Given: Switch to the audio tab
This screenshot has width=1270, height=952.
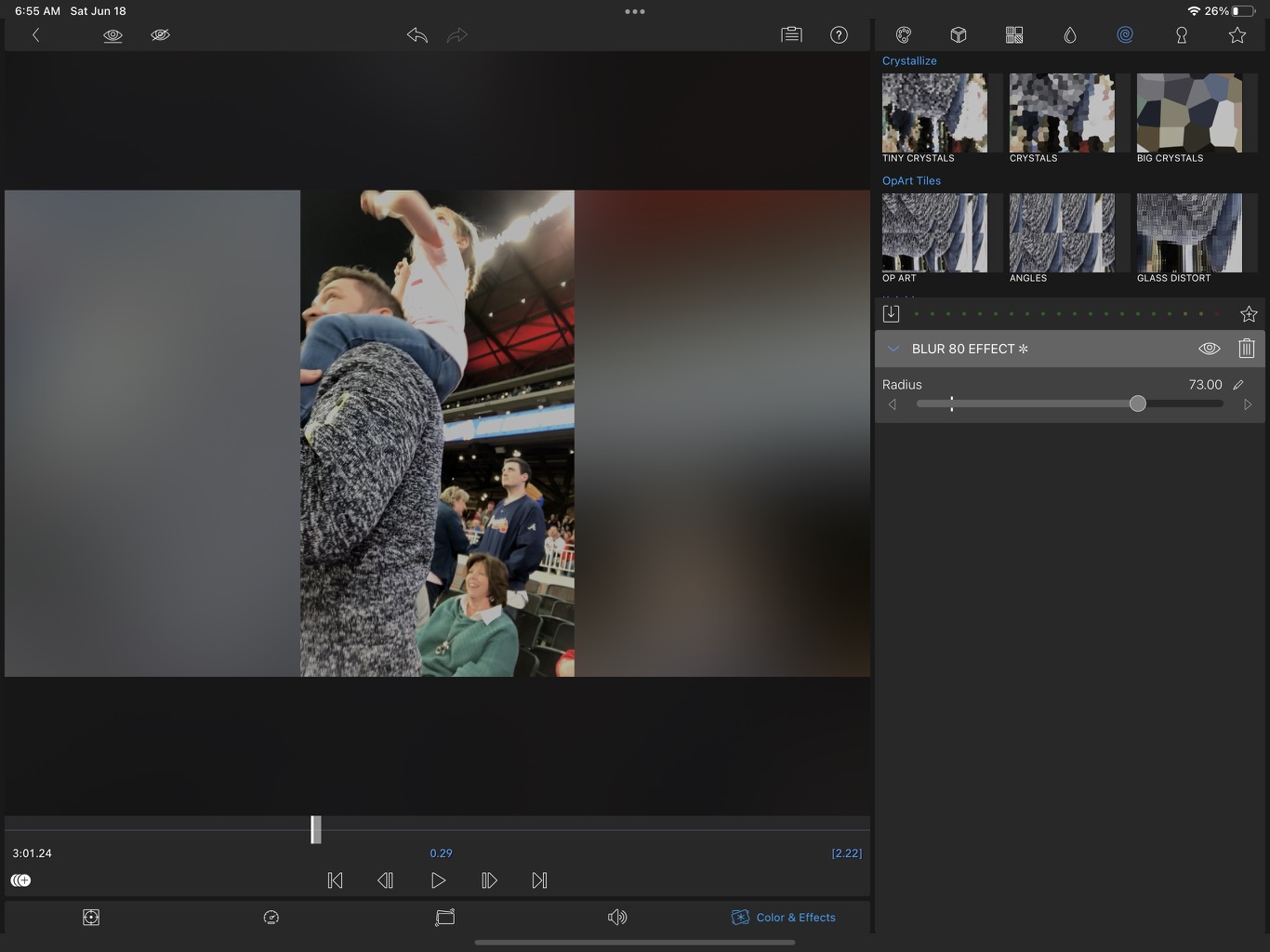Looking at the screenshot, I should 617,917.
